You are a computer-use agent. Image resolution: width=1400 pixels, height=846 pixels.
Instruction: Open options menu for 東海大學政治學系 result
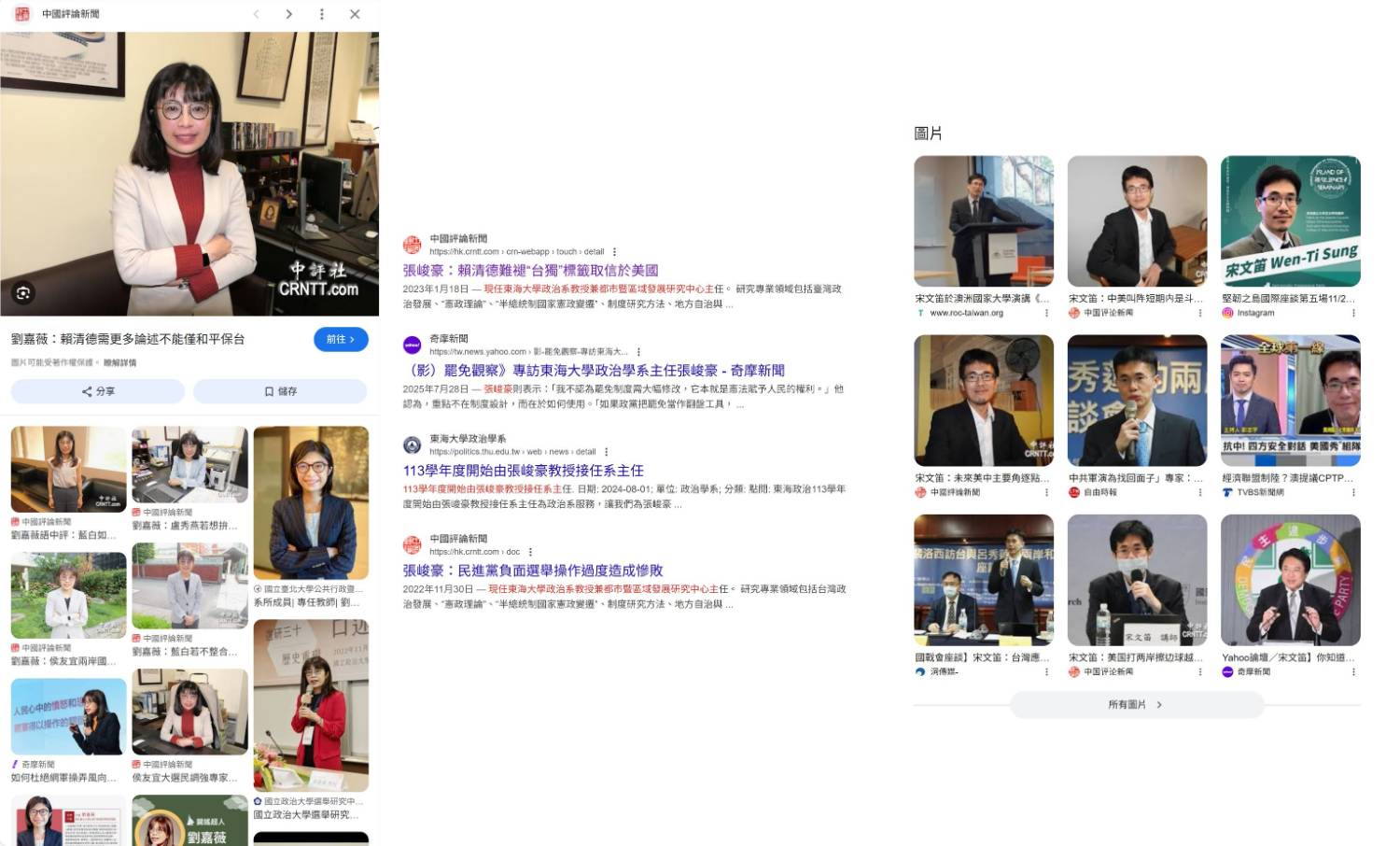click(x=606, y=452)
